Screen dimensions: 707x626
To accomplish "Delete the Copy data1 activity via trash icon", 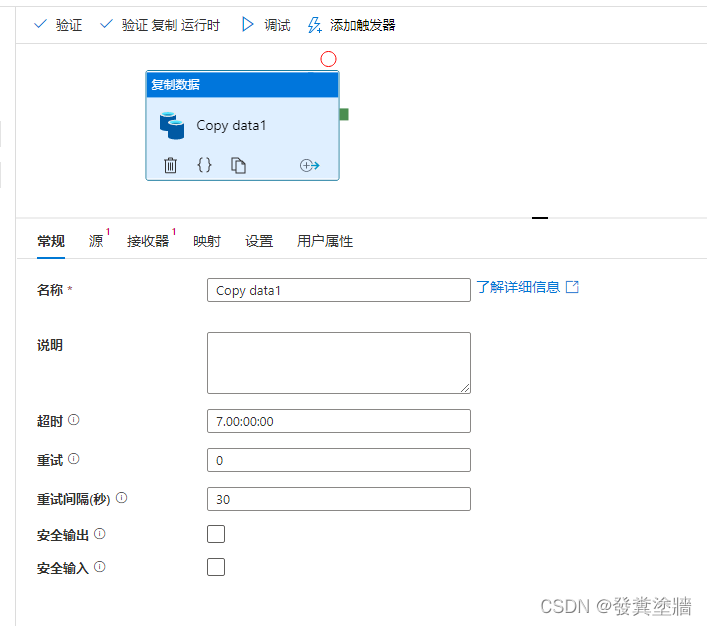I will click(170, 165).
